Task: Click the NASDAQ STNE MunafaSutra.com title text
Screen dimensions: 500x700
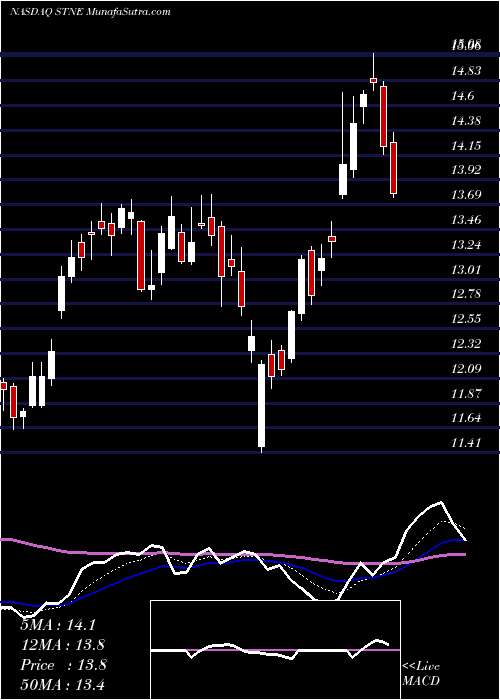Action: (x=90, y=12)
